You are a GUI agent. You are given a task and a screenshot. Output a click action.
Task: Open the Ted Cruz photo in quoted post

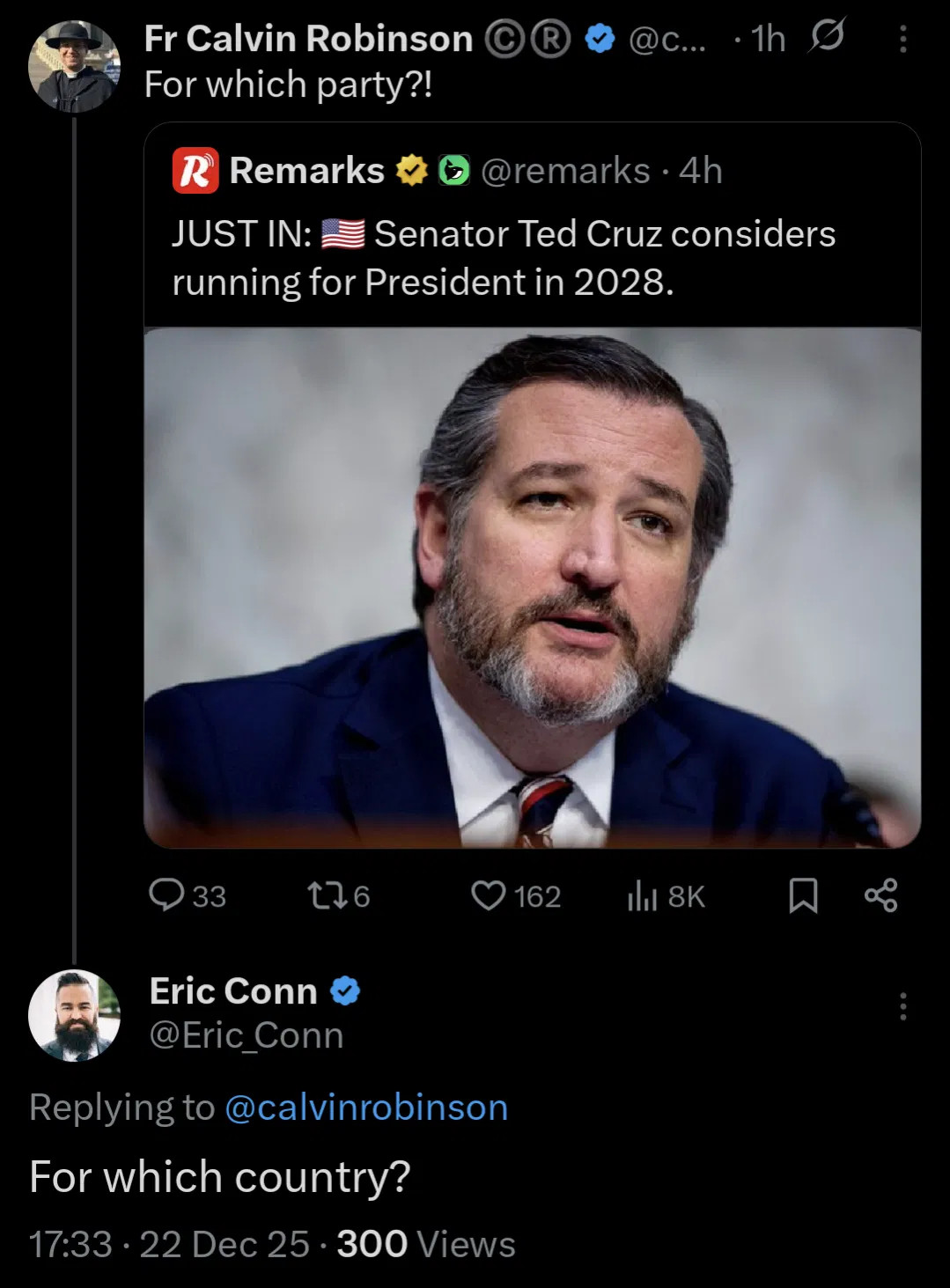tap(532, 587)
